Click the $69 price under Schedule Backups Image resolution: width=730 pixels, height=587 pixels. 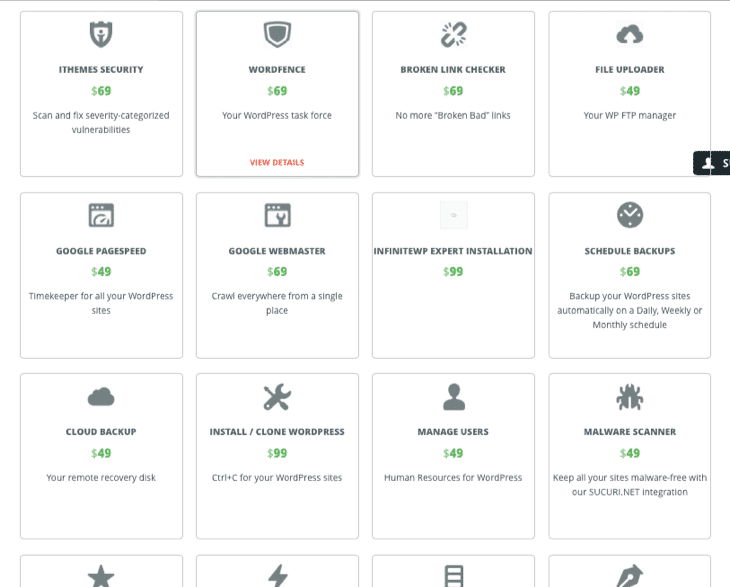tap(629, 272)
